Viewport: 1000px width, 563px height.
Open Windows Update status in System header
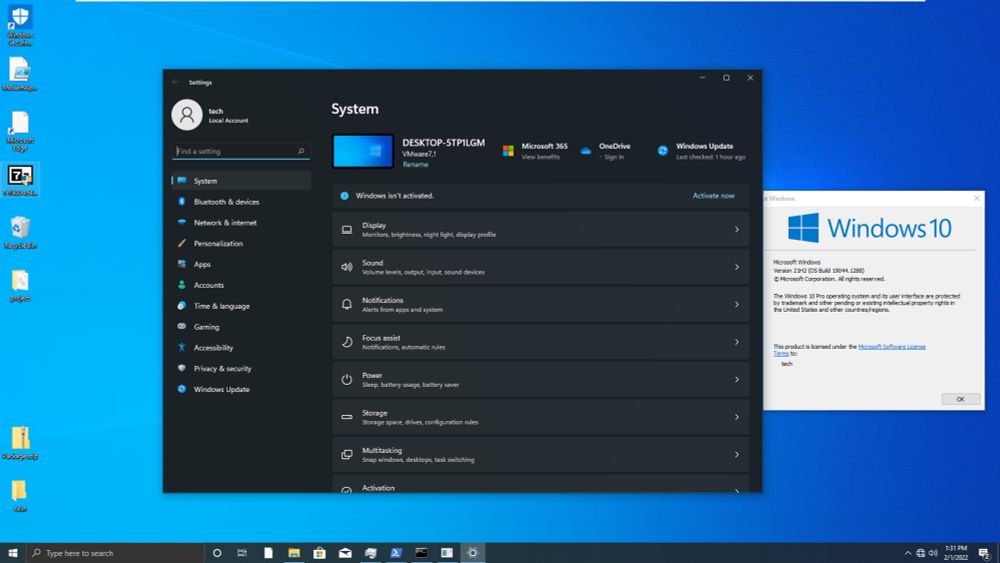click(701, 151)
